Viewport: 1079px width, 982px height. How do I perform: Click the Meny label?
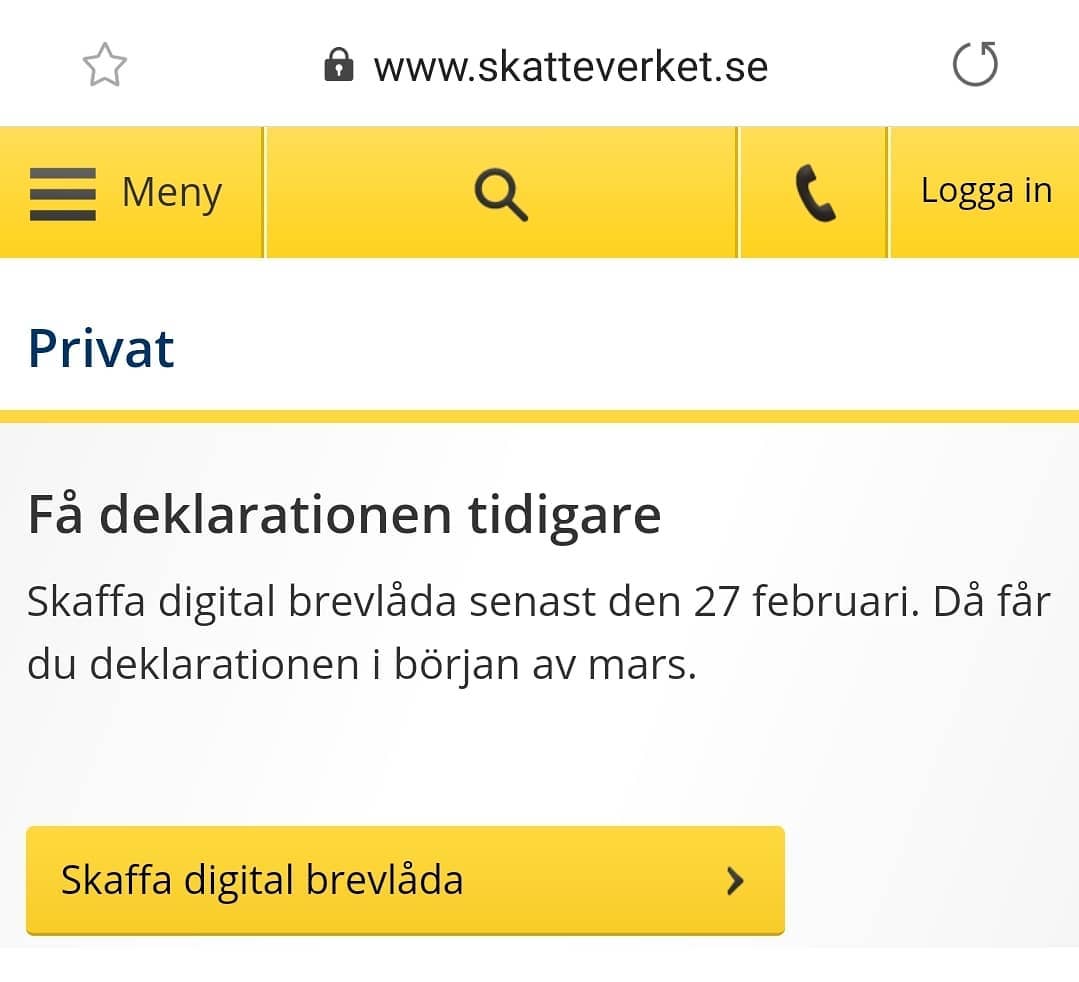click(172, 193)
